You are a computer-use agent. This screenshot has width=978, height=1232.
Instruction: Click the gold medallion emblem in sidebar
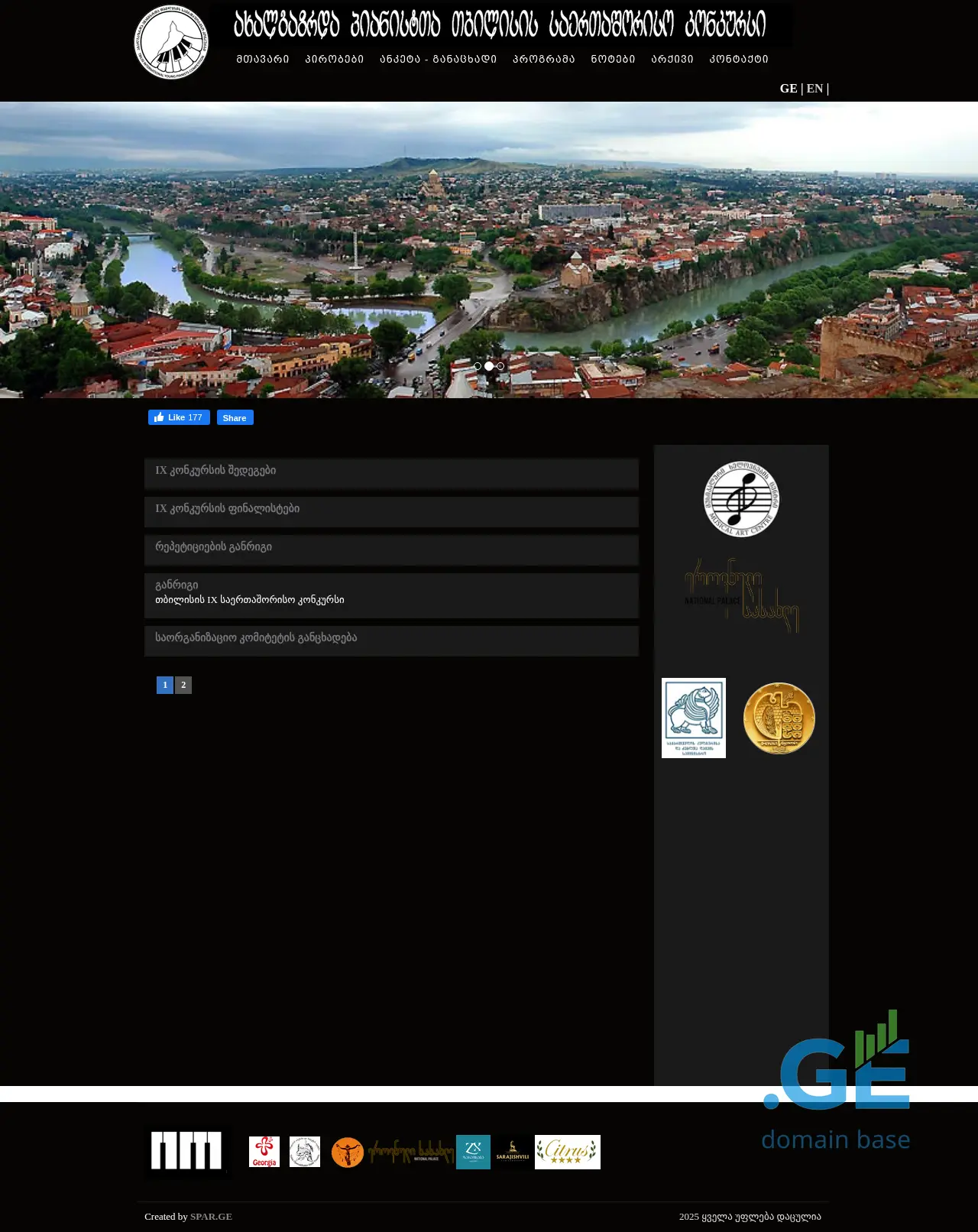click(779, 718)
